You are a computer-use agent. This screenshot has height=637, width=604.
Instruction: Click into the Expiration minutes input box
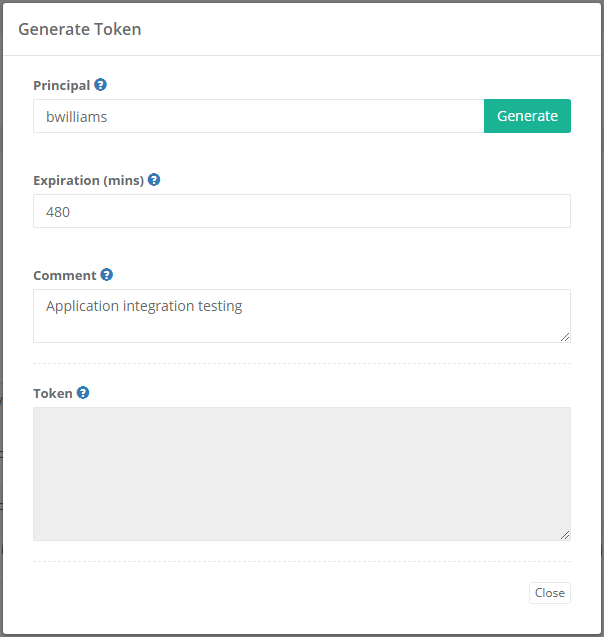coord(301,211)
